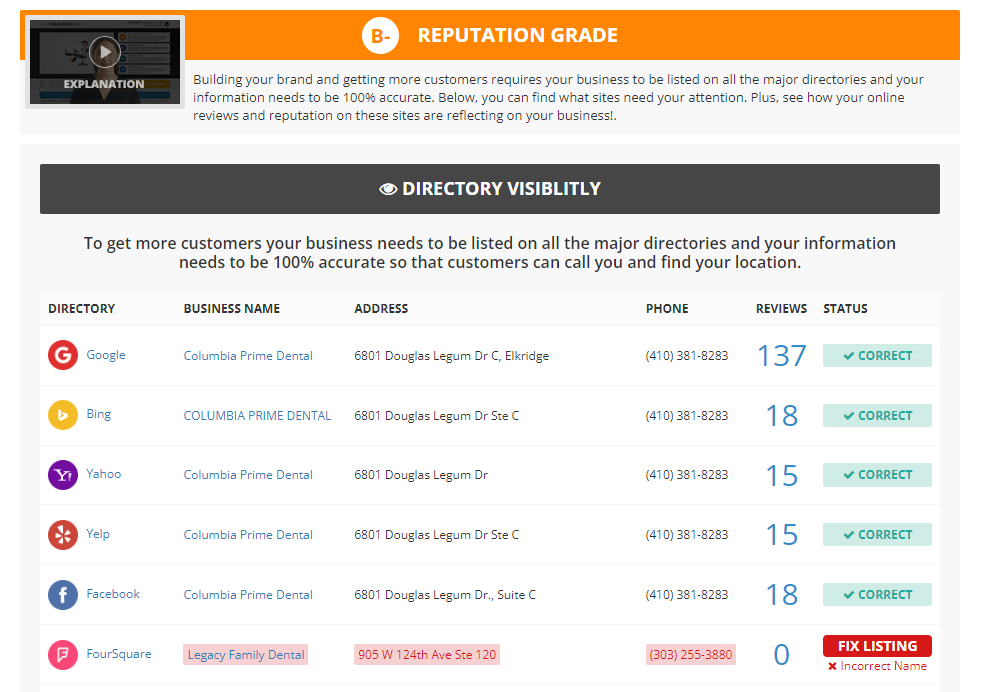Click the Correct status badge for Google
The image size is (987, 692).
pyautogui.click(x=877, y=356)
